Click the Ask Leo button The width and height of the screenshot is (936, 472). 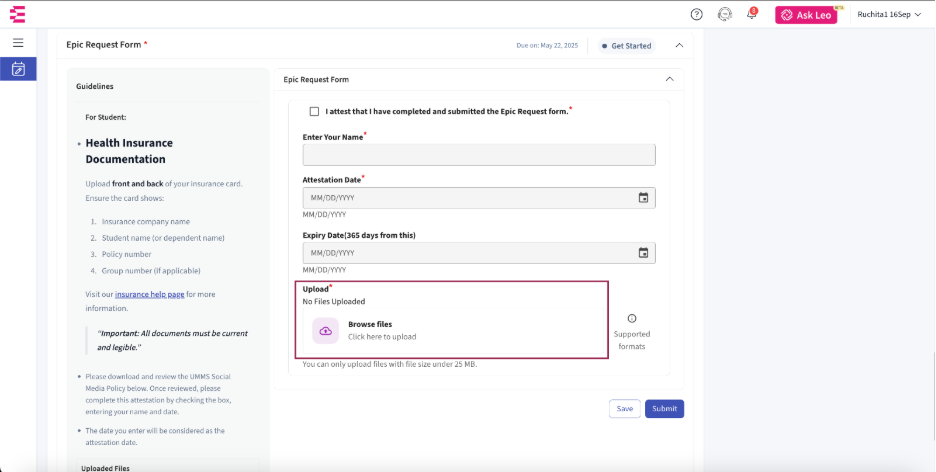pos(806,15)
